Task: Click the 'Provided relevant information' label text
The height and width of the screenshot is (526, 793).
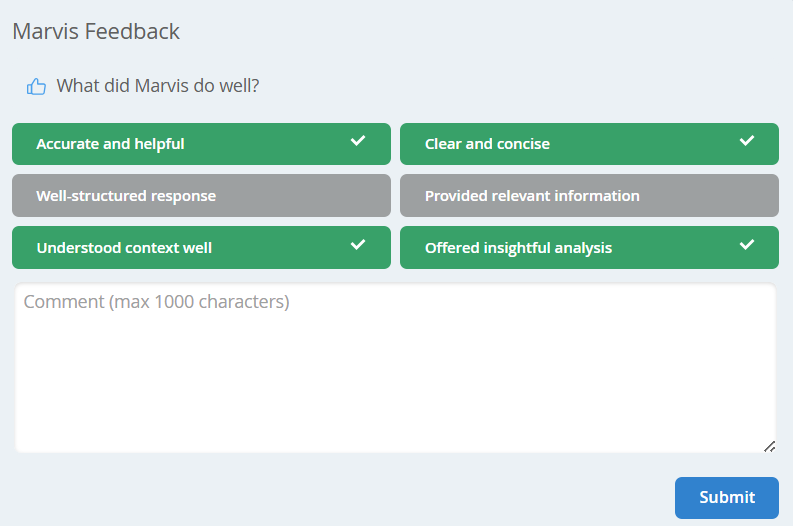Action: click(x=532, y=196)
